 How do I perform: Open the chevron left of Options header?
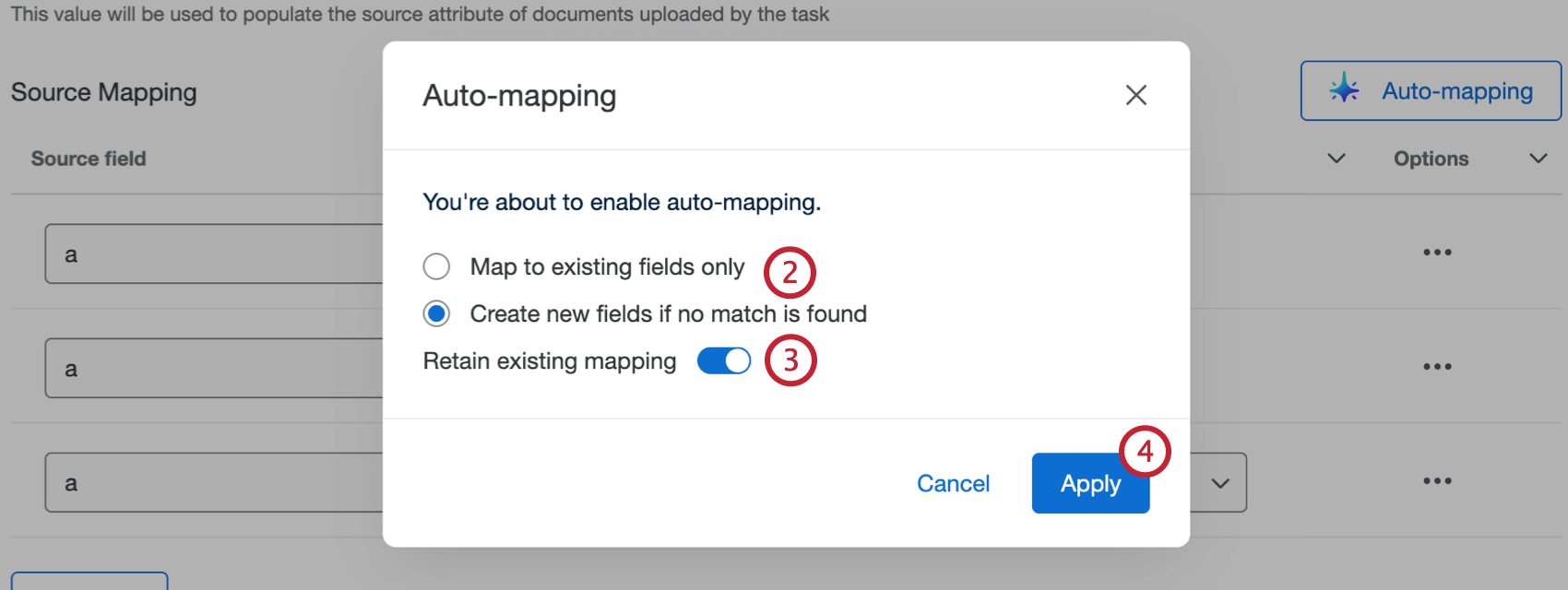tap(1336, 159)
